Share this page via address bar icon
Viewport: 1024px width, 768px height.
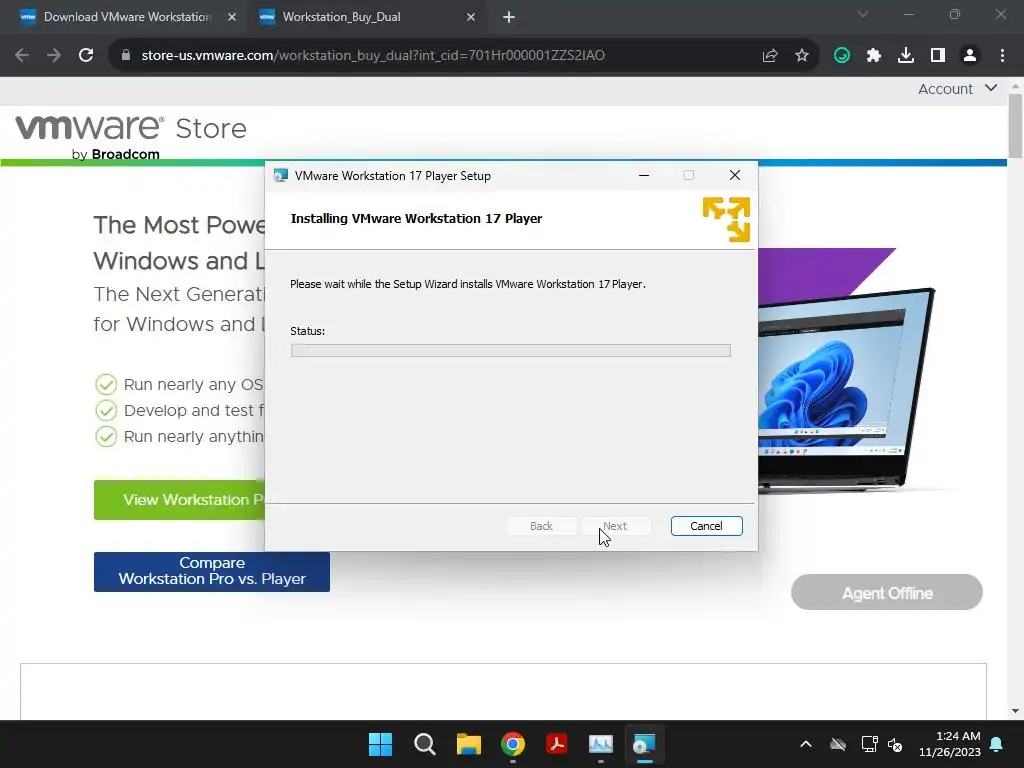(770, 56)
